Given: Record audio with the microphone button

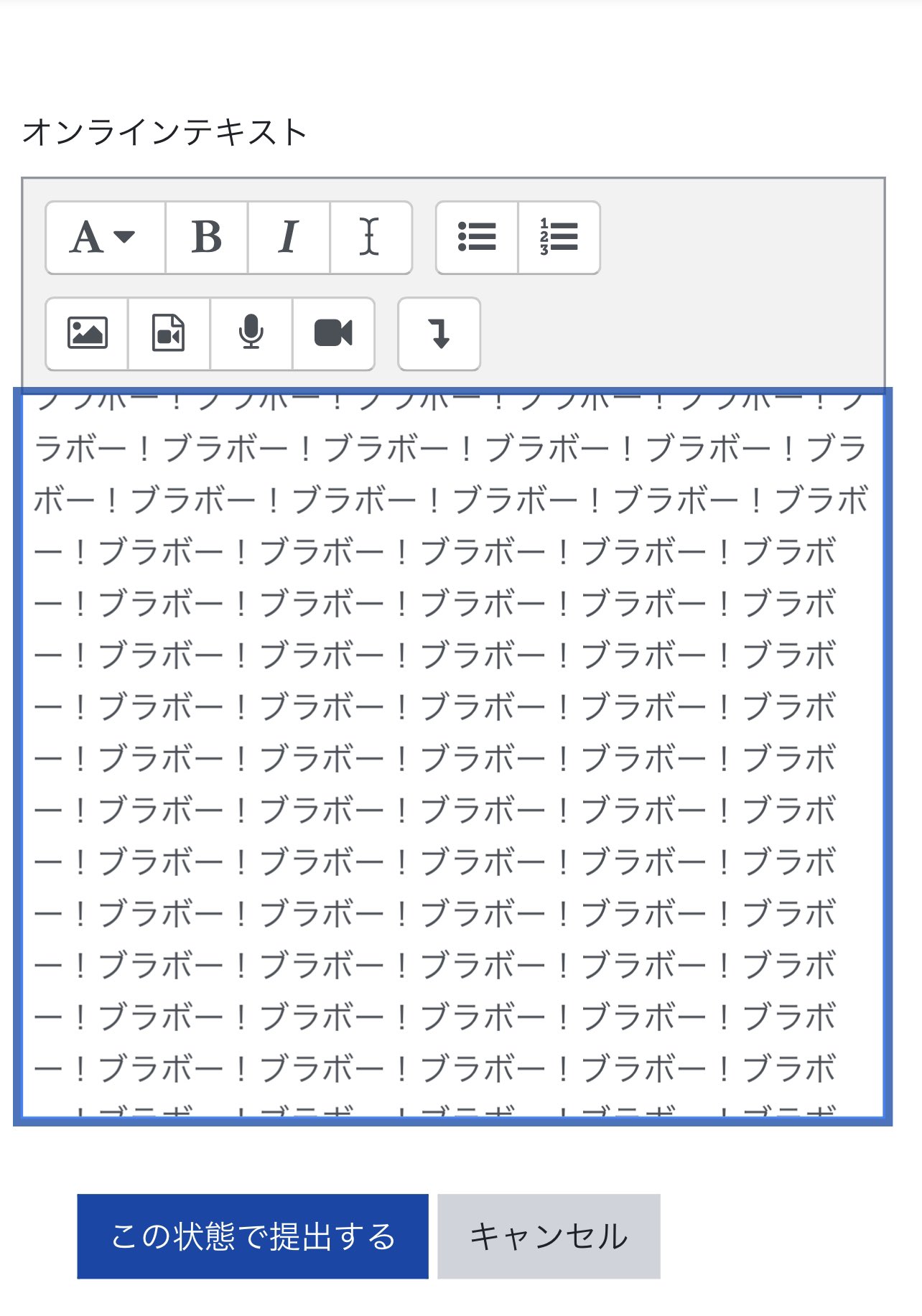Looking at the screenshot, I should 251,334.
